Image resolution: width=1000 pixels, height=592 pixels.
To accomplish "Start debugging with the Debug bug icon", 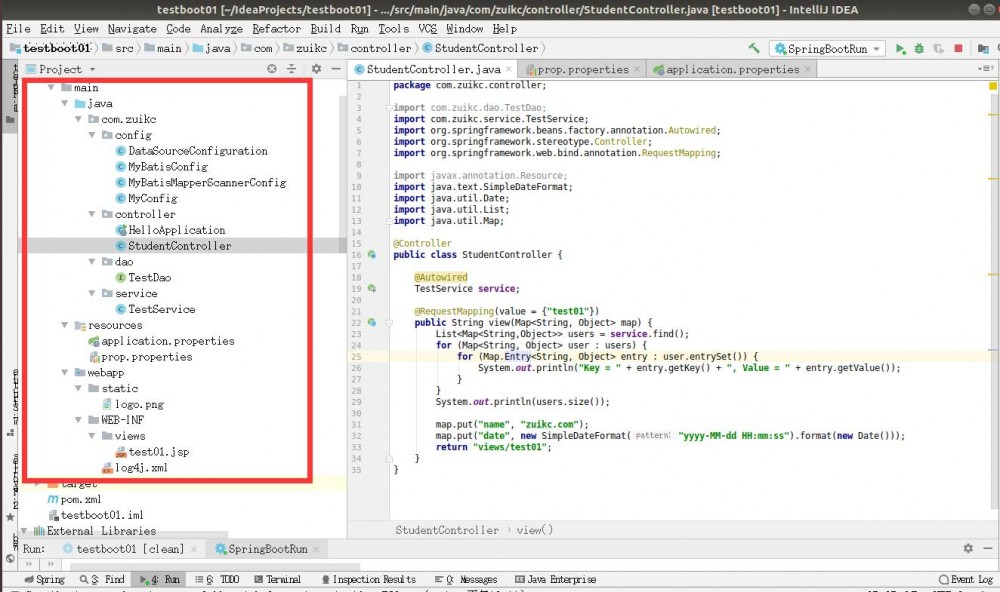I will pyautogui.click(x=919, y=48).
